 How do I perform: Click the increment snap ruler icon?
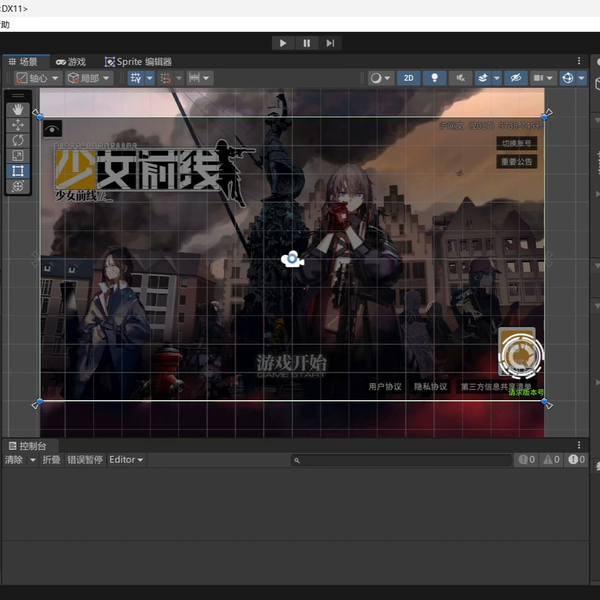pos(194,78)
